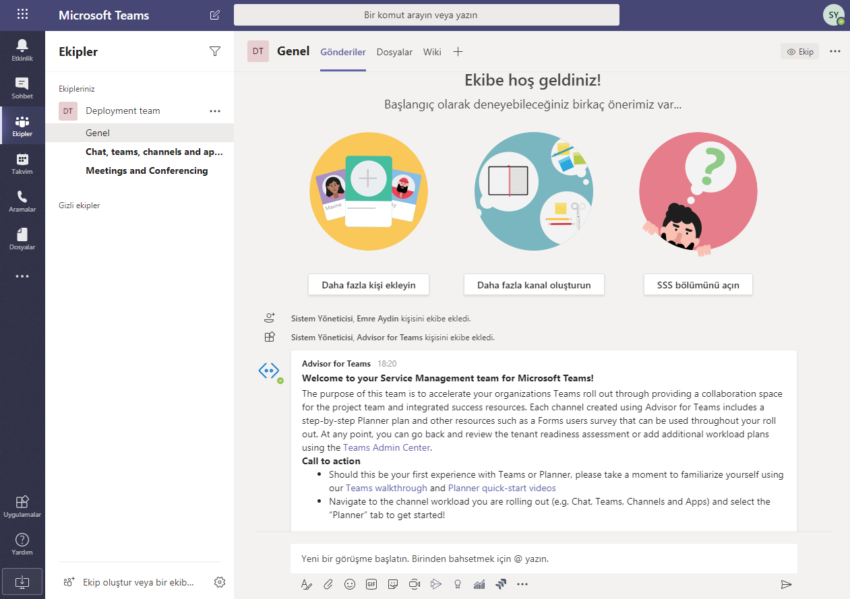
Task: Expand the sidebar more apps ellipsis
Action: [22, 276]
